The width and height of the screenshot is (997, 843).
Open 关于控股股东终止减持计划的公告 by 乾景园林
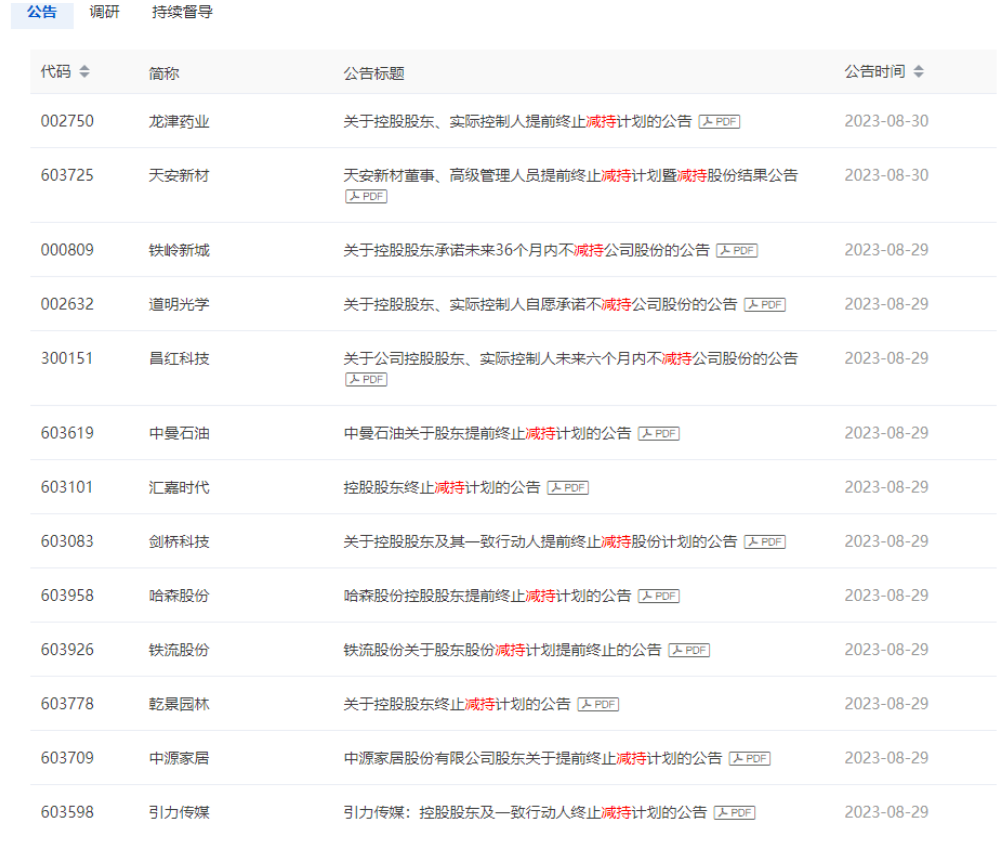[457, 704]
